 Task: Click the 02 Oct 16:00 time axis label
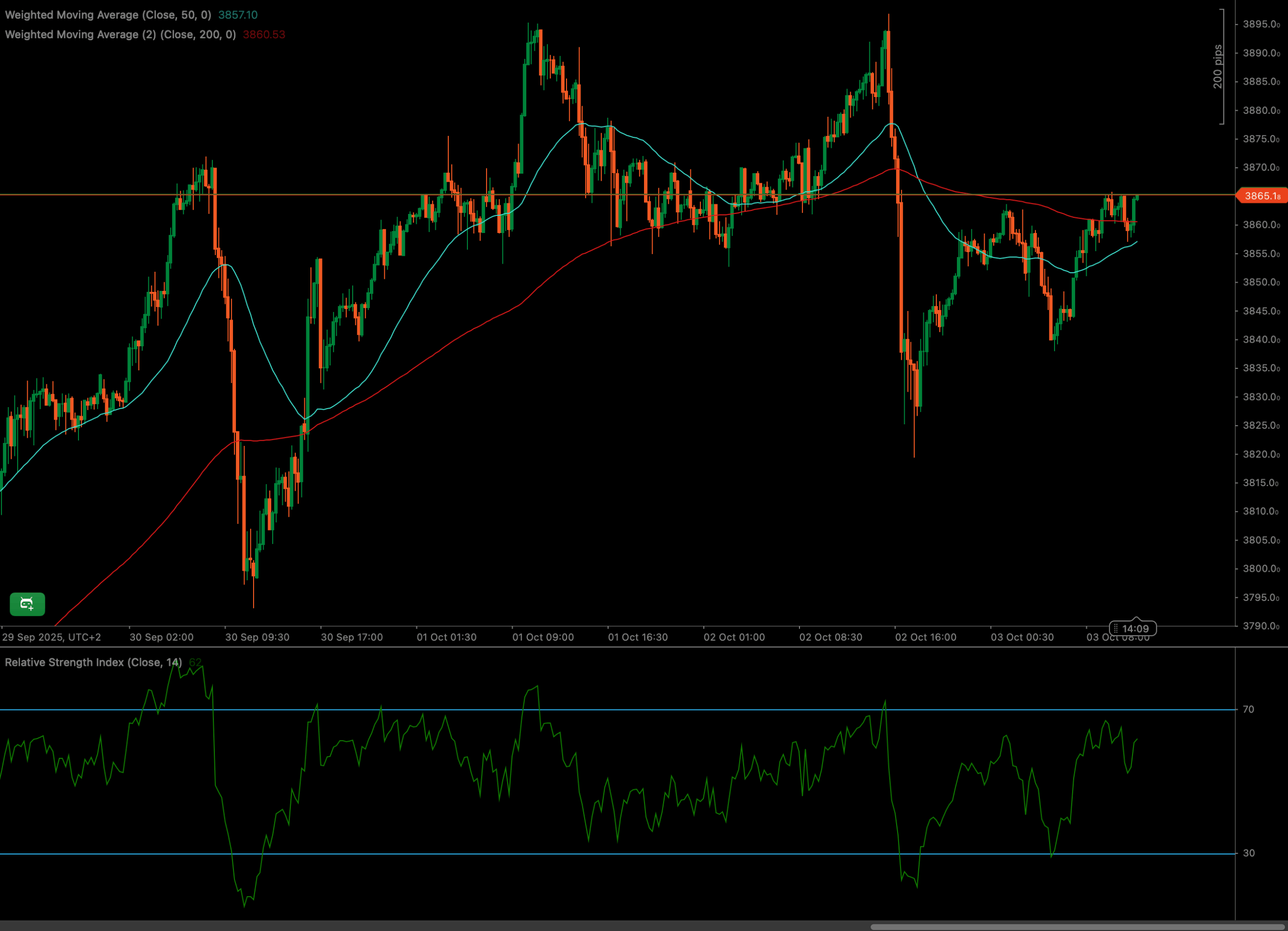[926, 637]
